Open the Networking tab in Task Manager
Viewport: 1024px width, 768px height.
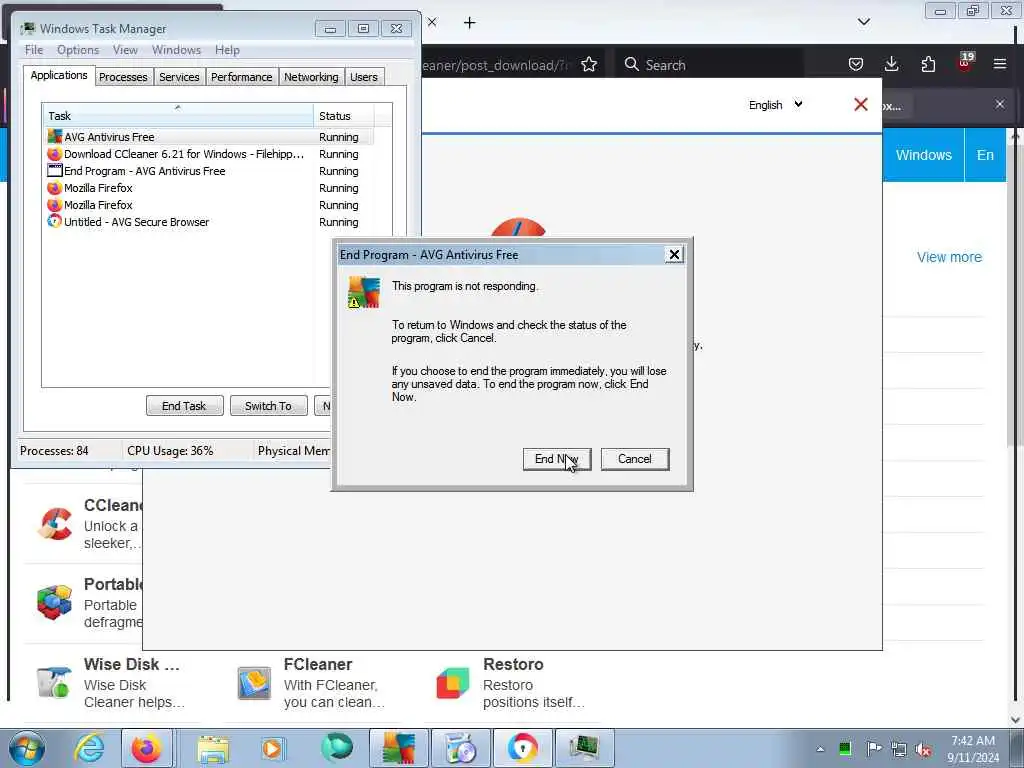click(311, 77)
